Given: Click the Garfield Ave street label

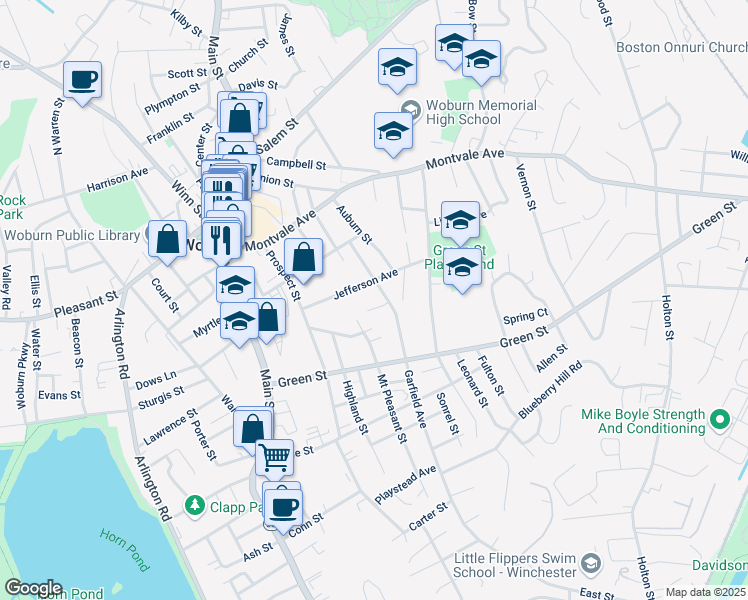Looking at the screenshot, I should [415, 399].
